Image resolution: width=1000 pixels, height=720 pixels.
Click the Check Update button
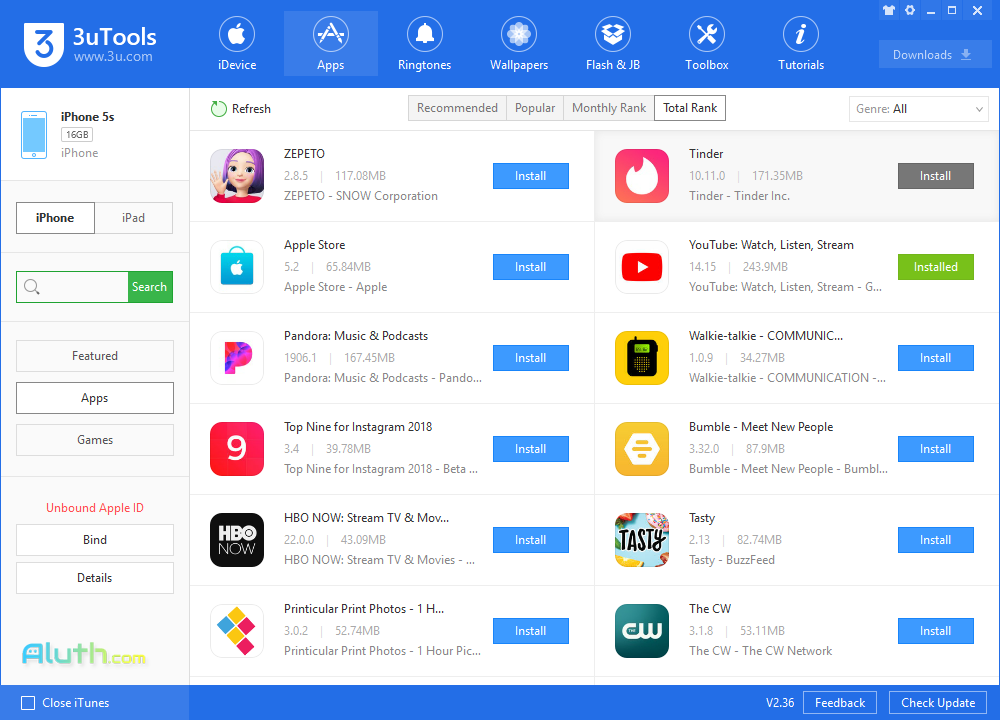point(938,703)
